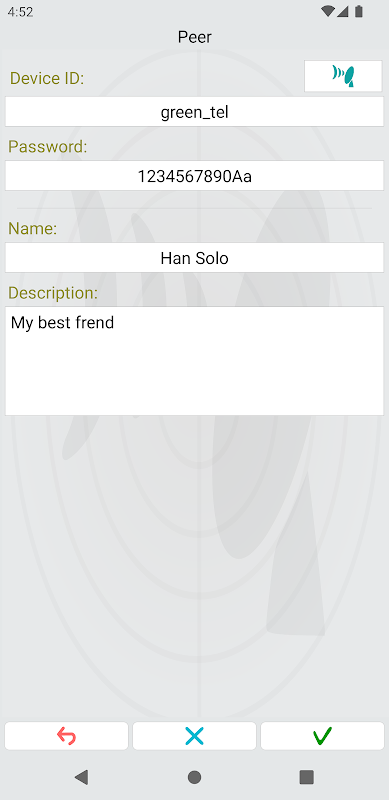Focus the Password field 1234567890Aa
Viewport: 389px width, 800px height.
click(194, 176)
